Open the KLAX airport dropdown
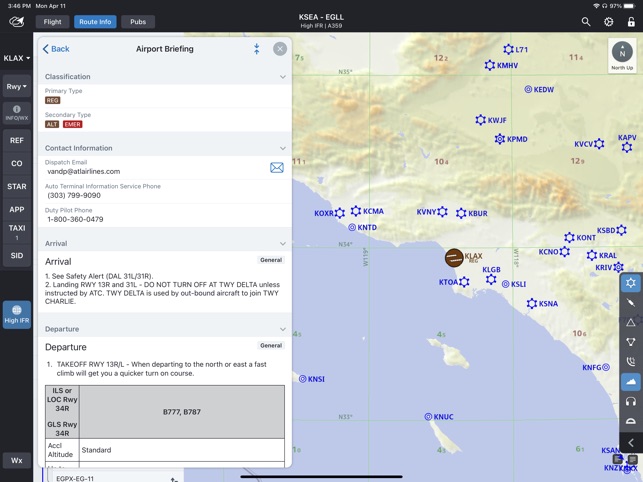 (x=17, y=58)
